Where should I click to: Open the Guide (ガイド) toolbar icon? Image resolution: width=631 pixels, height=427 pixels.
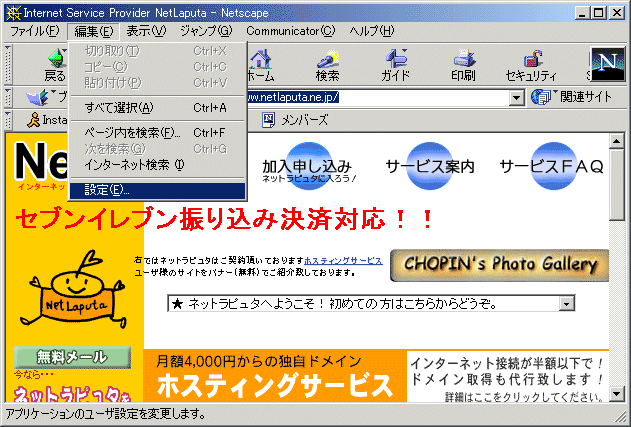click(x=395, y=64)
